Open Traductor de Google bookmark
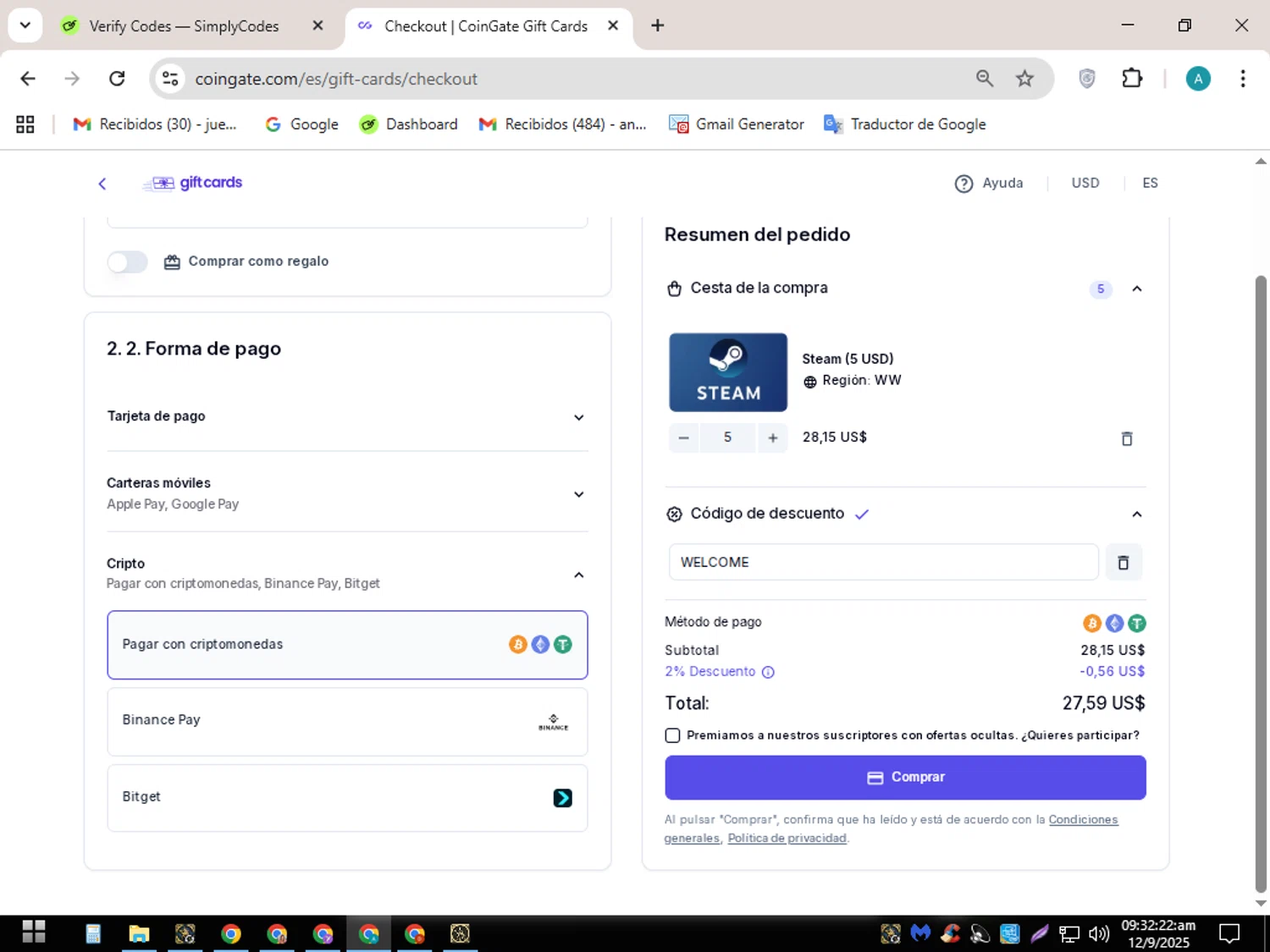The width and height of the screenshot is (1270, 952). [x=905, y=124]
